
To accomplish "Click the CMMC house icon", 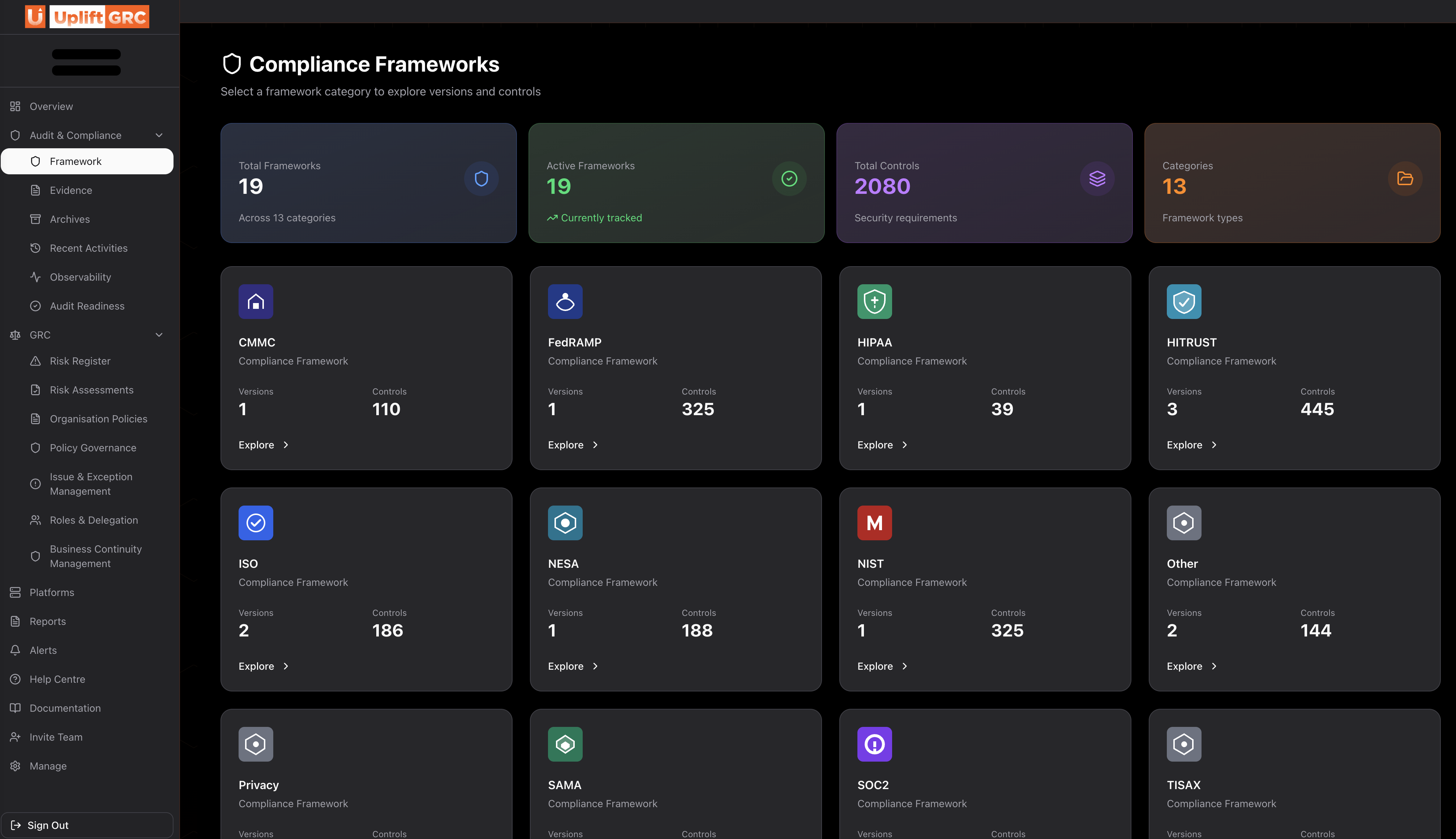I will point(256,301).
